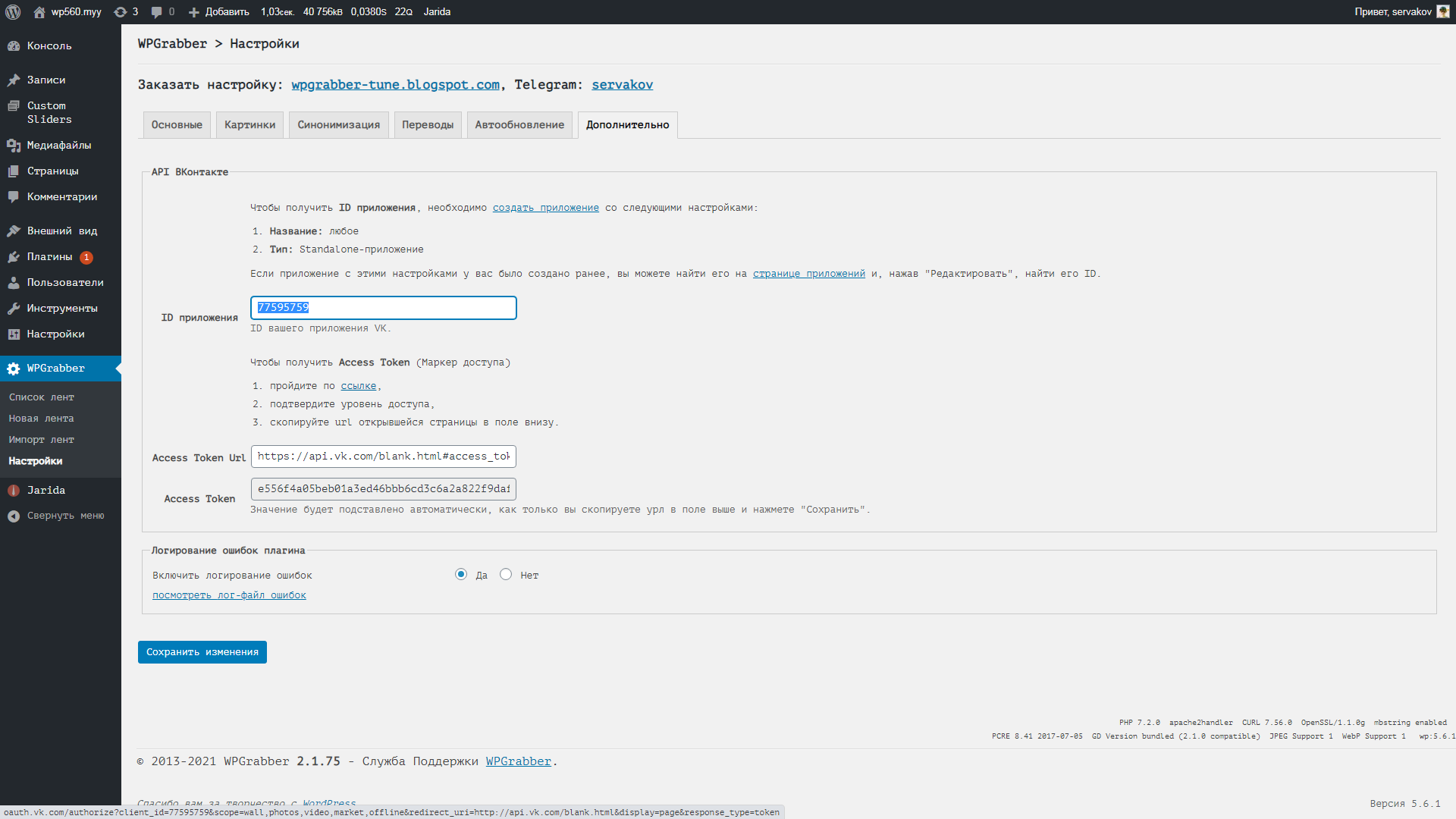
Task: Collapse the sidebar with Свернуть меню
Action: tap(65, 516)
